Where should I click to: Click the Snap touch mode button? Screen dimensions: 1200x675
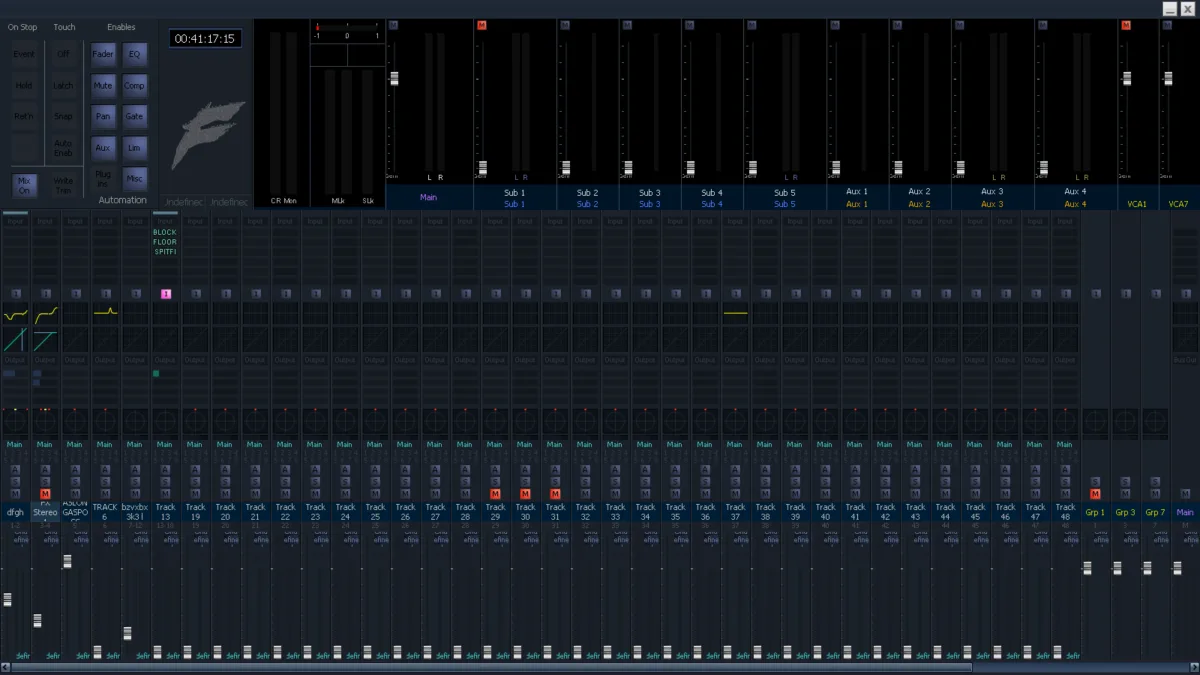[64, 116]
